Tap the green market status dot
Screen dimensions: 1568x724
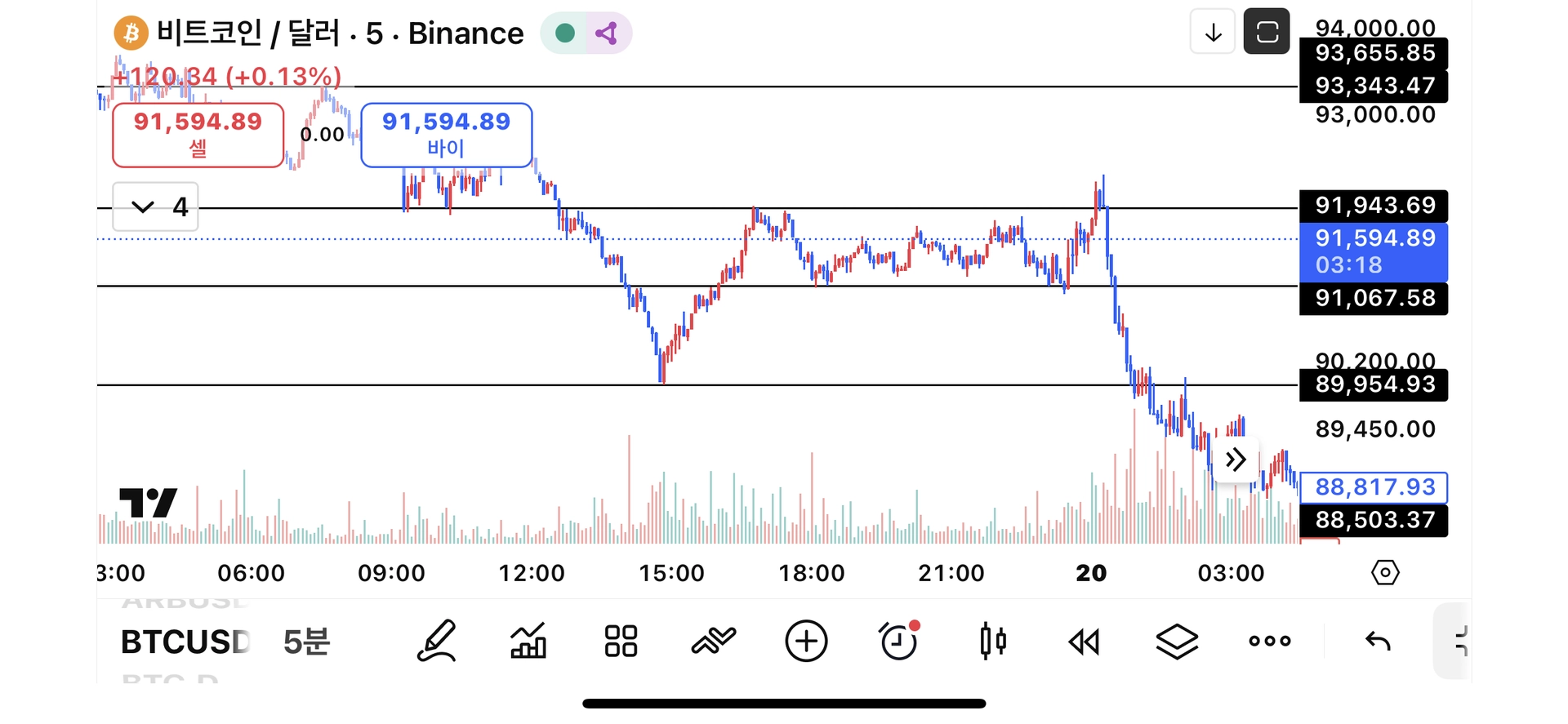(564, 33)
